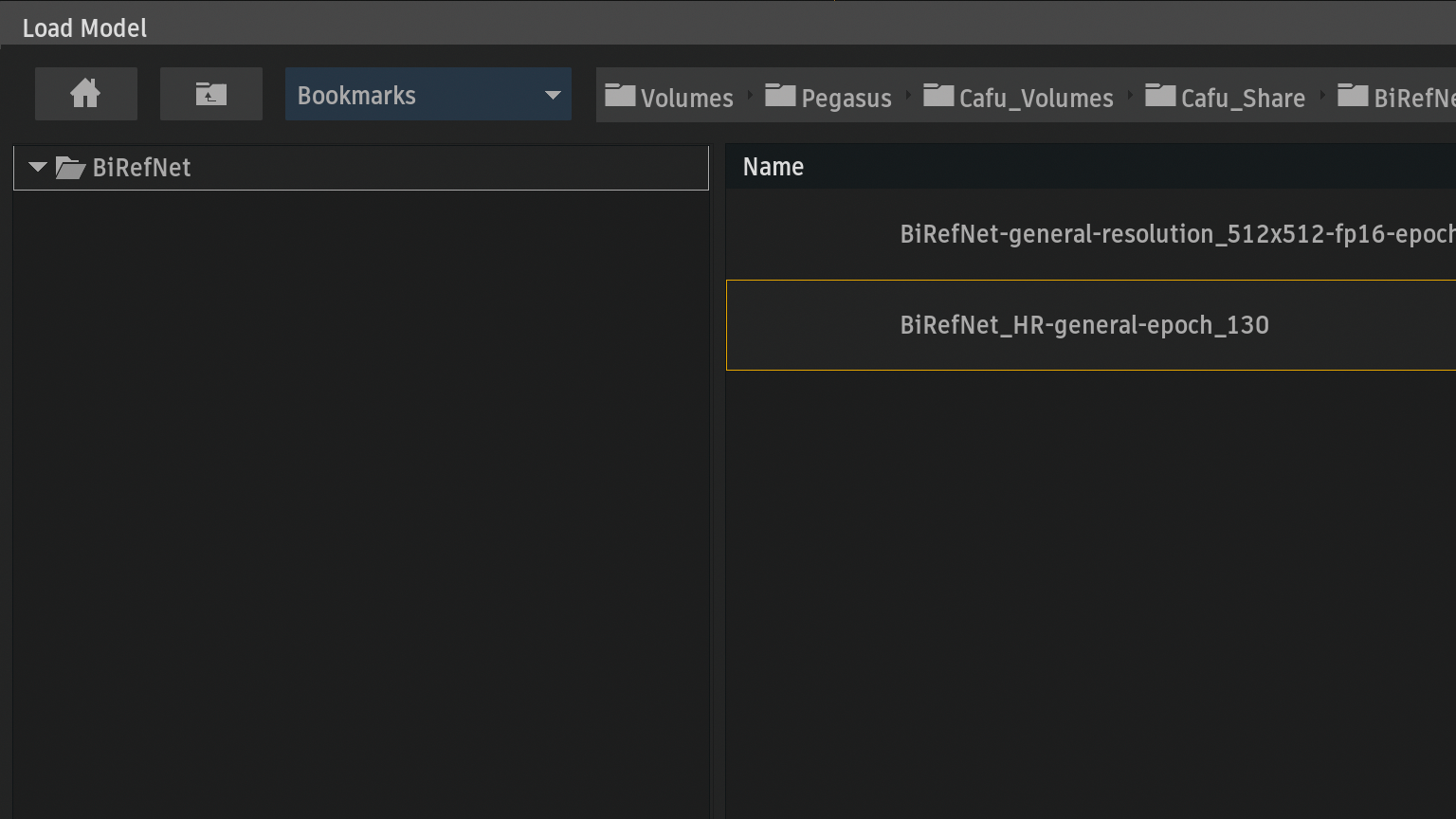Click the open folder icon in the tree

[x=70, y=169]
